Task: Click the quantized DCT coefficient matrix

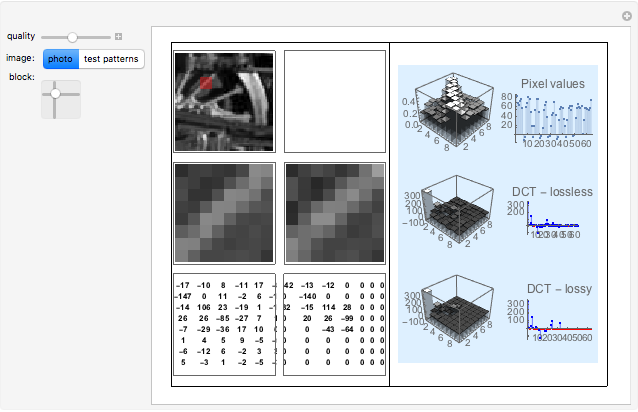Action: tap(334, 323)
